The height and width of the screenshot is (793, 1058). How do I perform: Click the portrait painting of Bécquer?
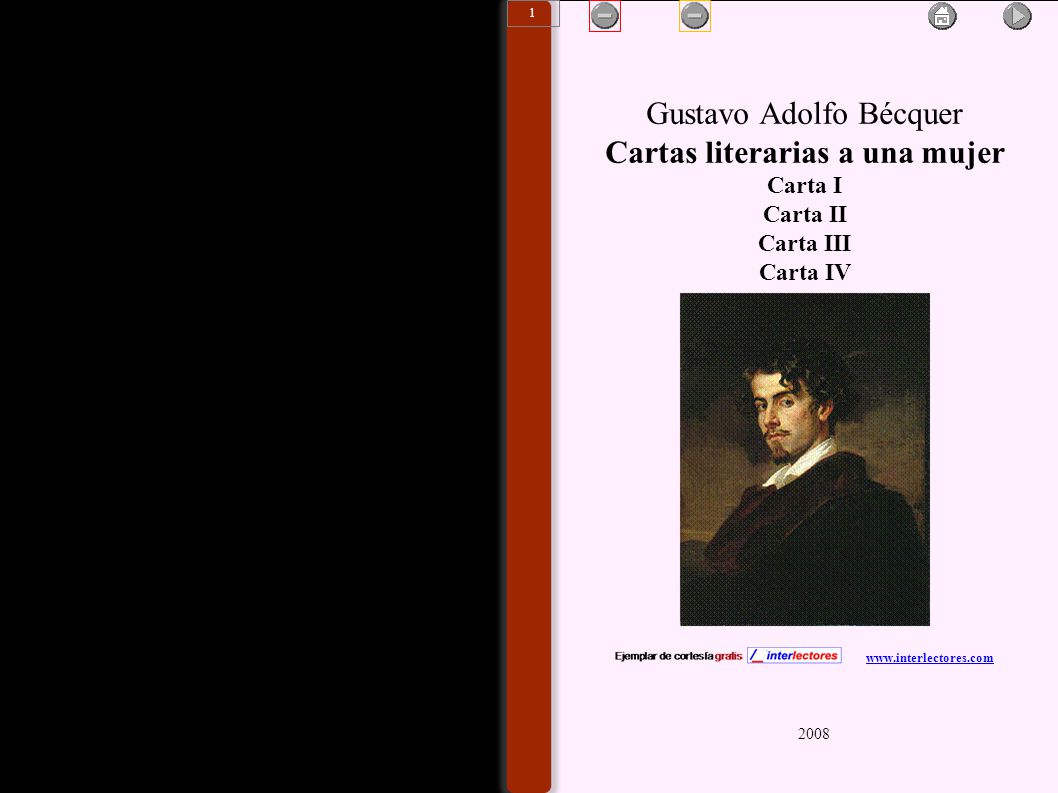click(x=804, y=459)
